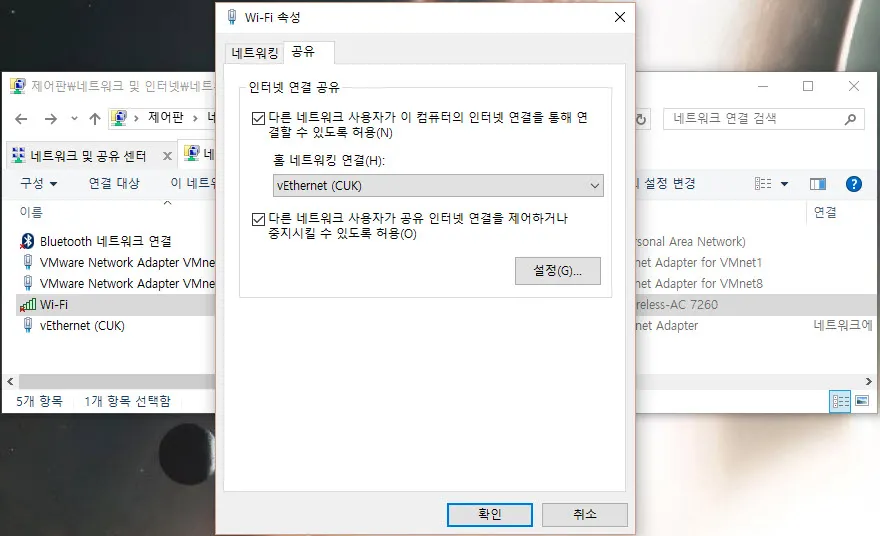Viewport: 880px width, 536px height.
Task: Open help with the blue question icon
Action: [854, 184]
